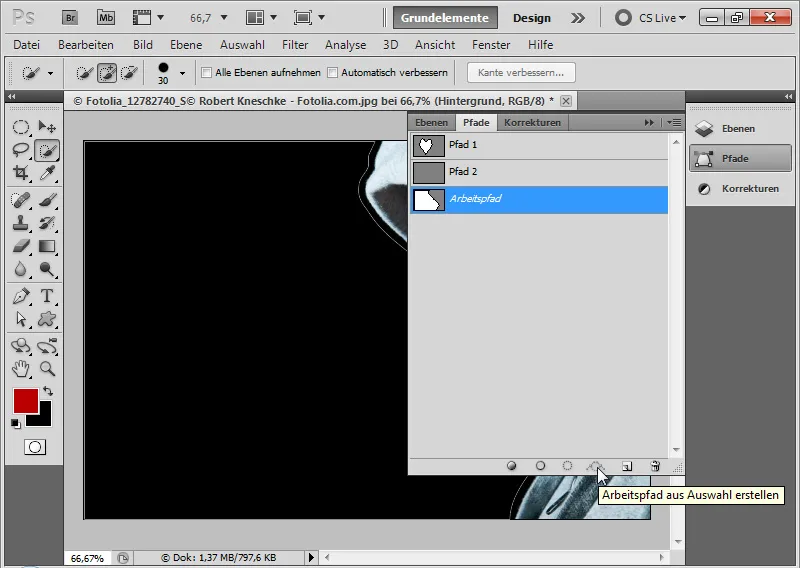Delete current path trash icon
Image resolution: width=800 pixels, height=568 pixels.
(655, 465)
